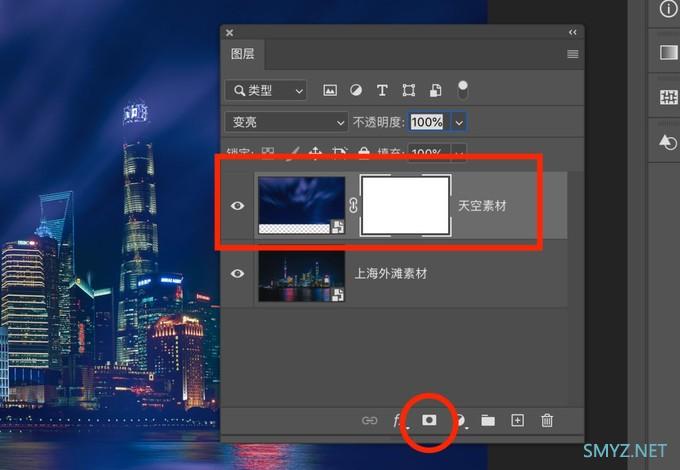Viewport: 680px width, 470px height.
Task: Click the link layers chain icon
Action: click(369, 421)
